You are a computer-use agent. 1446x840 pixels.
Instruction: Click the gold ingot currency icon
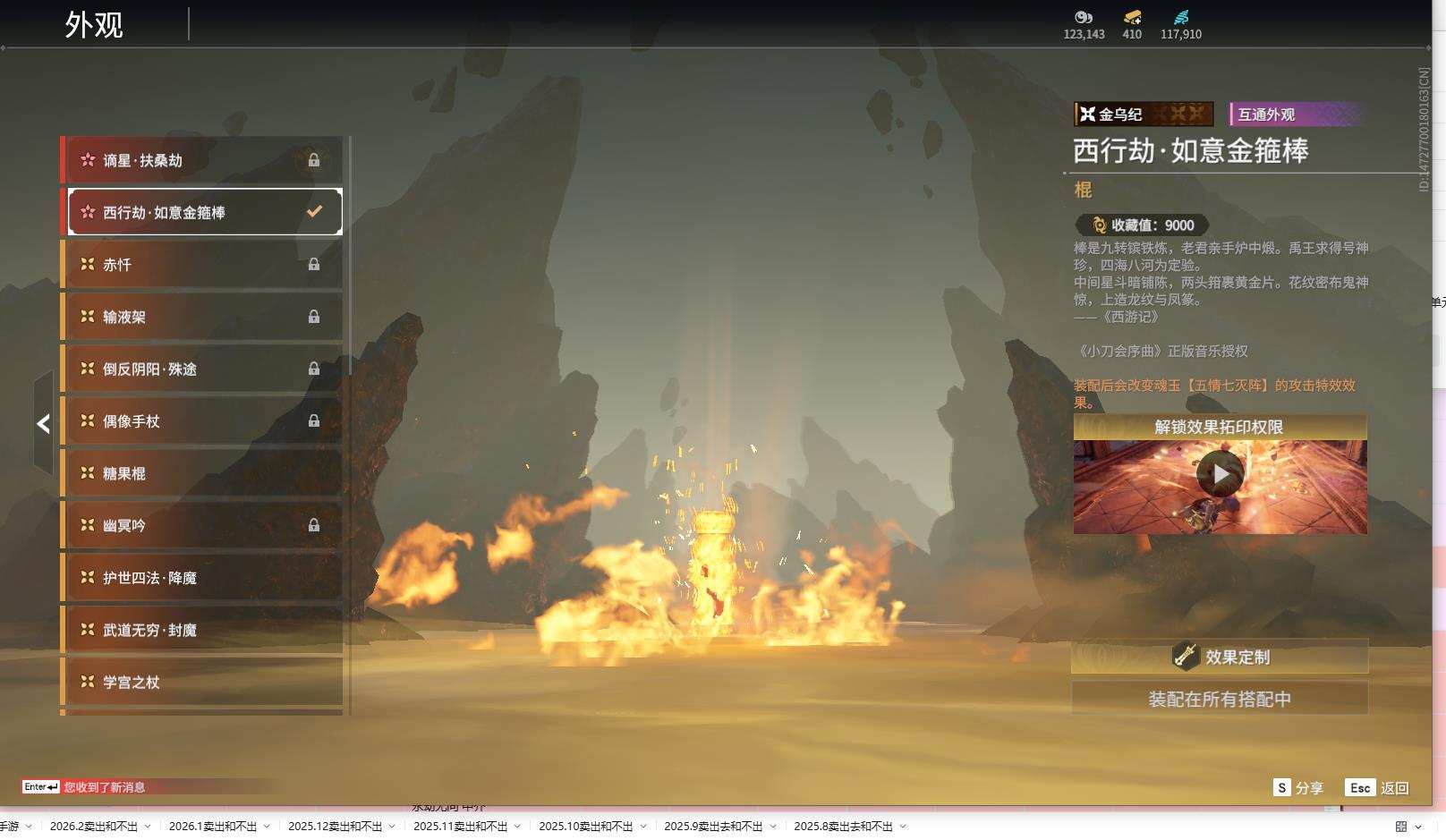click(x=1132, y=17)
